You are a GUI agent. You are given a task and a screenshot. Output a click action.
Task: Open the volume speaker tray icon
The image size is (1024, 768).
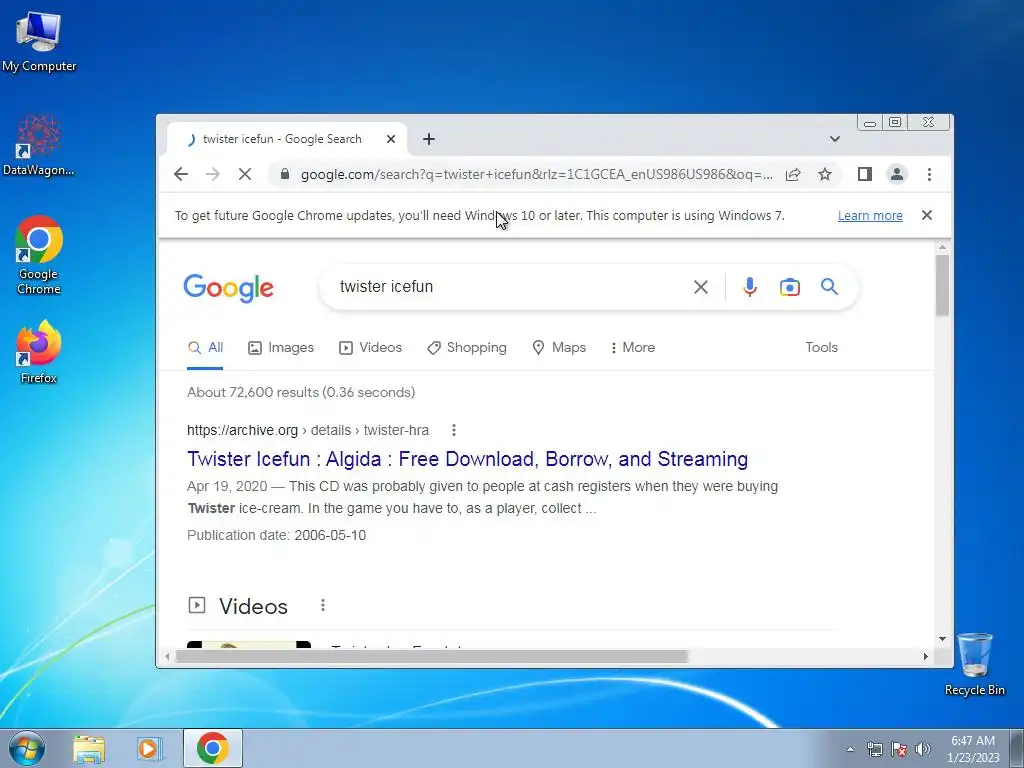(x=922, y=749)
